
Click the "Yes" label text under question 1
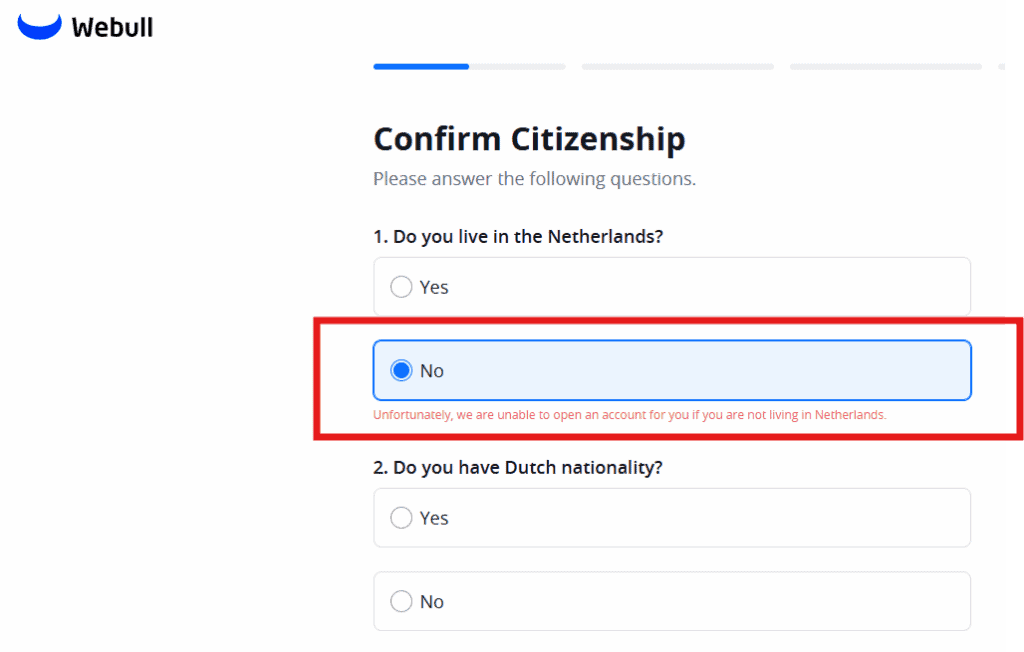[434, 287]
